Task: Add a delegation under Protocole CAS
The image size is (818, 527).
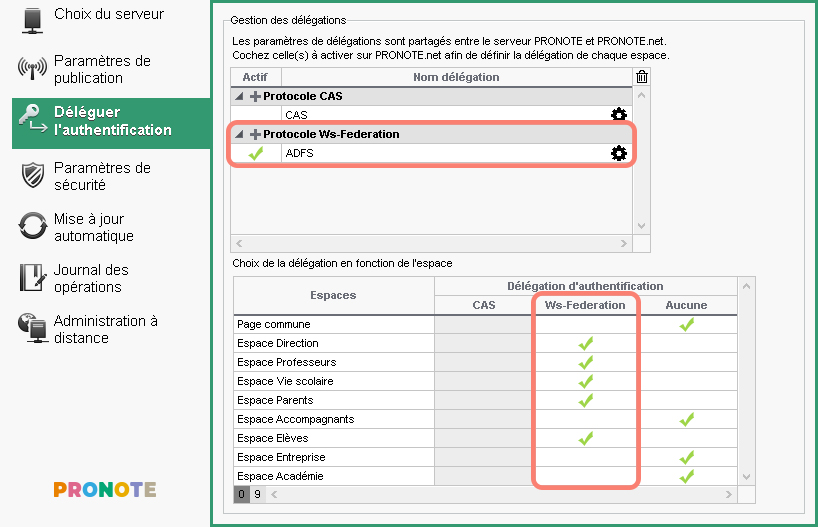Action: click(x=255, y=97)
